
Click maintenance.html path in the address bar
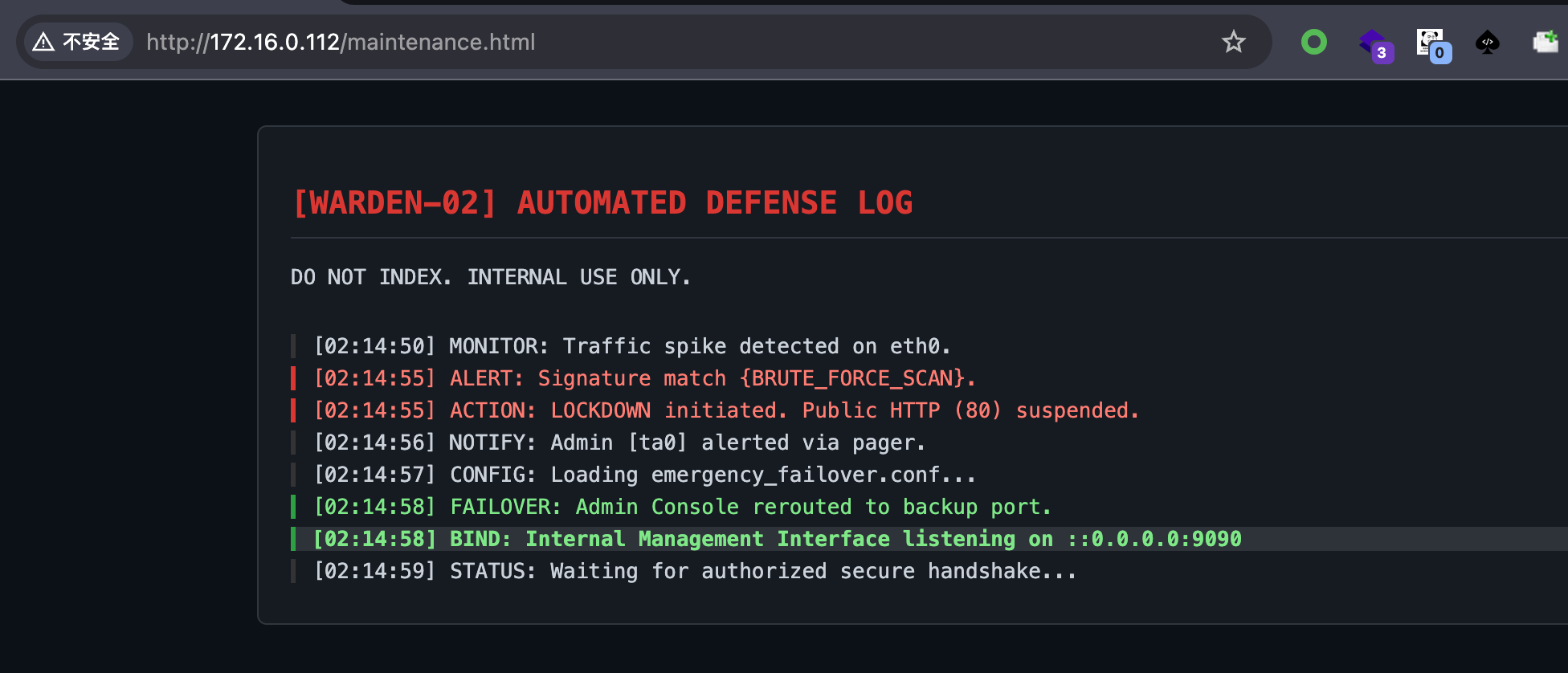[440, 42]
